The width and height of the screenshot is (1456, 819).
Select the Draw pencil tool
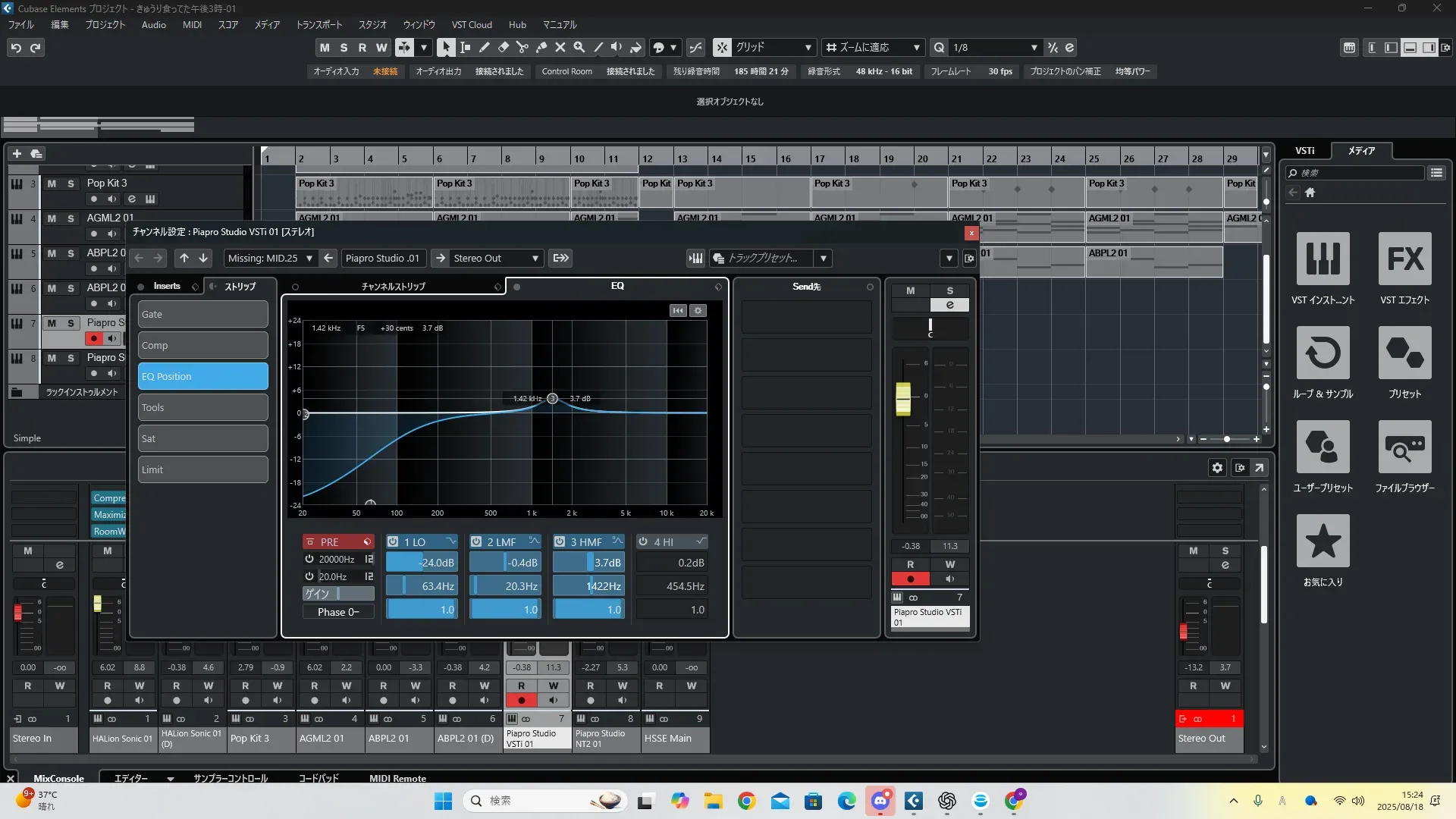coord(484,47)
